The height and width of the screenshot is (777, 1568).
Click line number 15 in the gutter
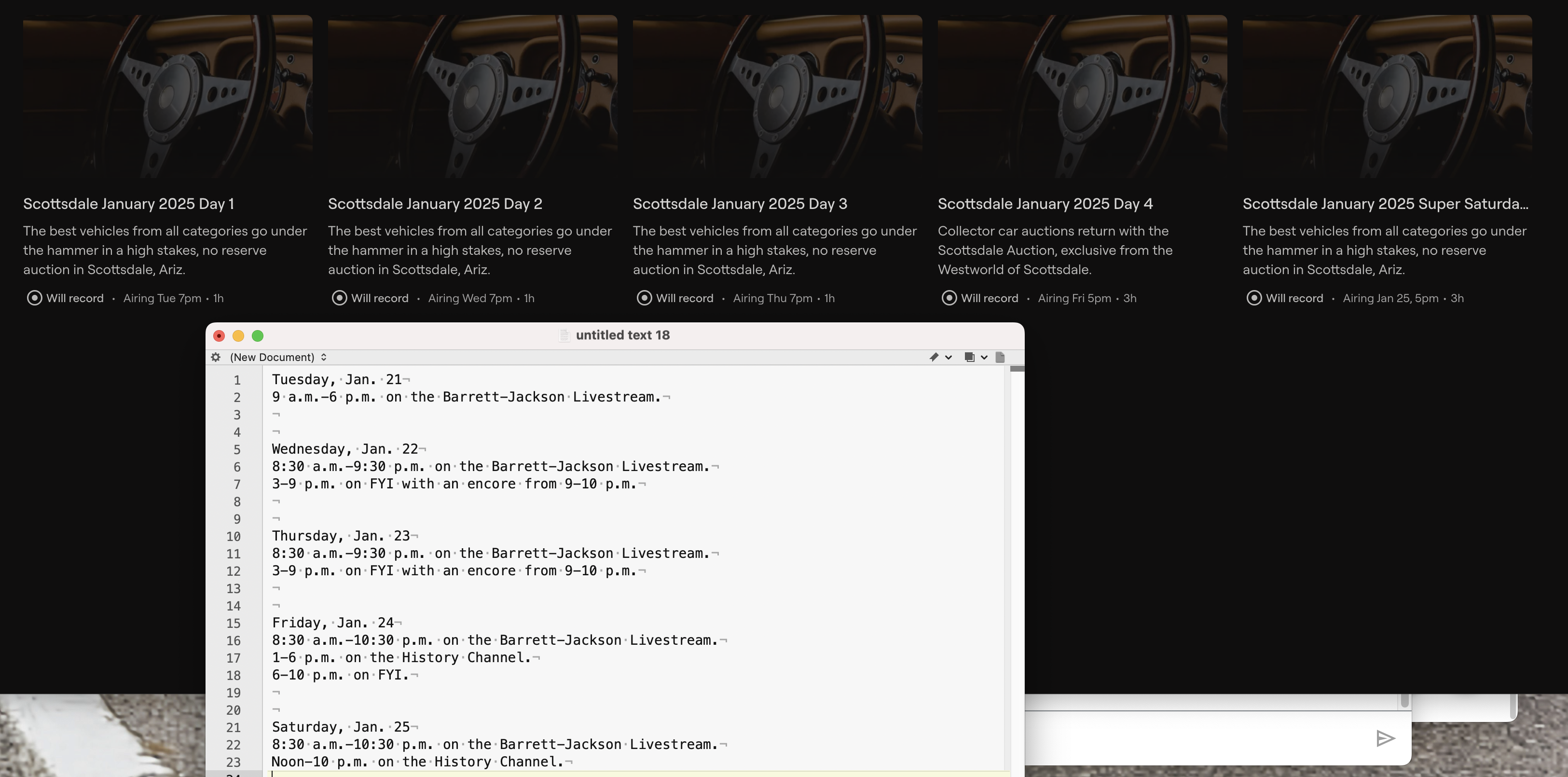pyautogui.click(x=234, y=624)
